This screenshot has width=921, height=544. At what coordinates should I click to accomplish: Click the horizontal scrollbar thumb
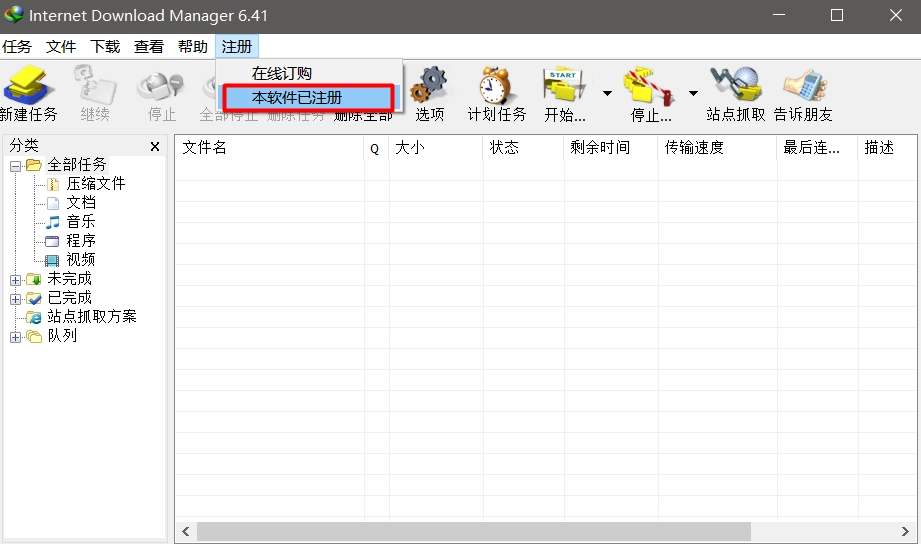pyautogui.click(x=473, y=532)
